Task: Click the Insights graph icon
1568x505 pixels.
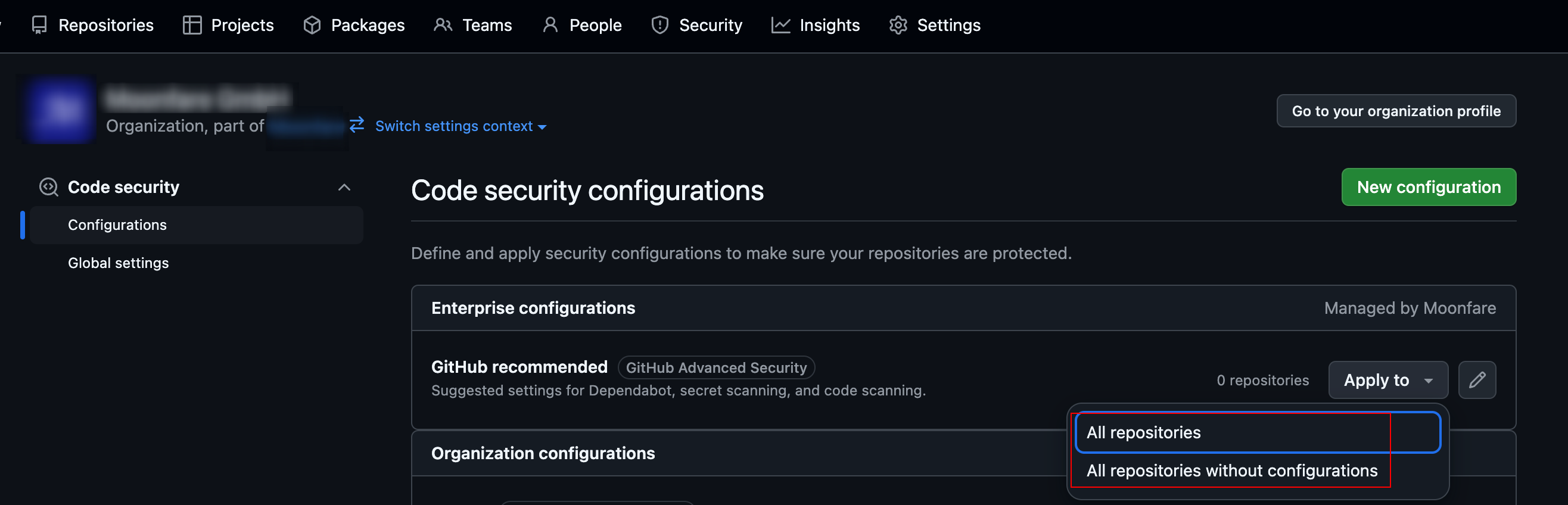Action: pyautogui.click(x=780, y=25)
